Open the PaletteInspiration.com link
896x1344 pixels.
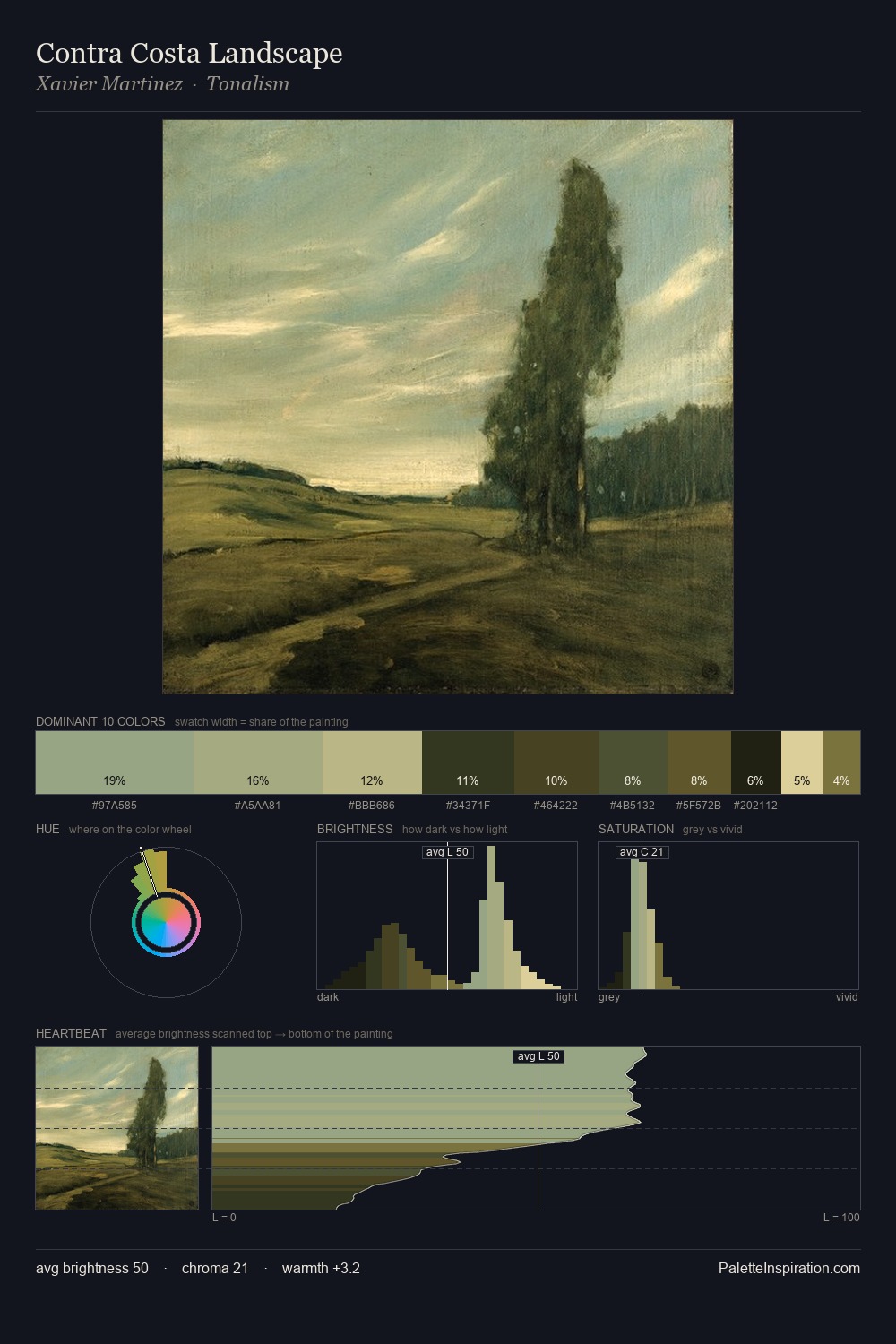pyautogui.click(x=789, y=1268)
